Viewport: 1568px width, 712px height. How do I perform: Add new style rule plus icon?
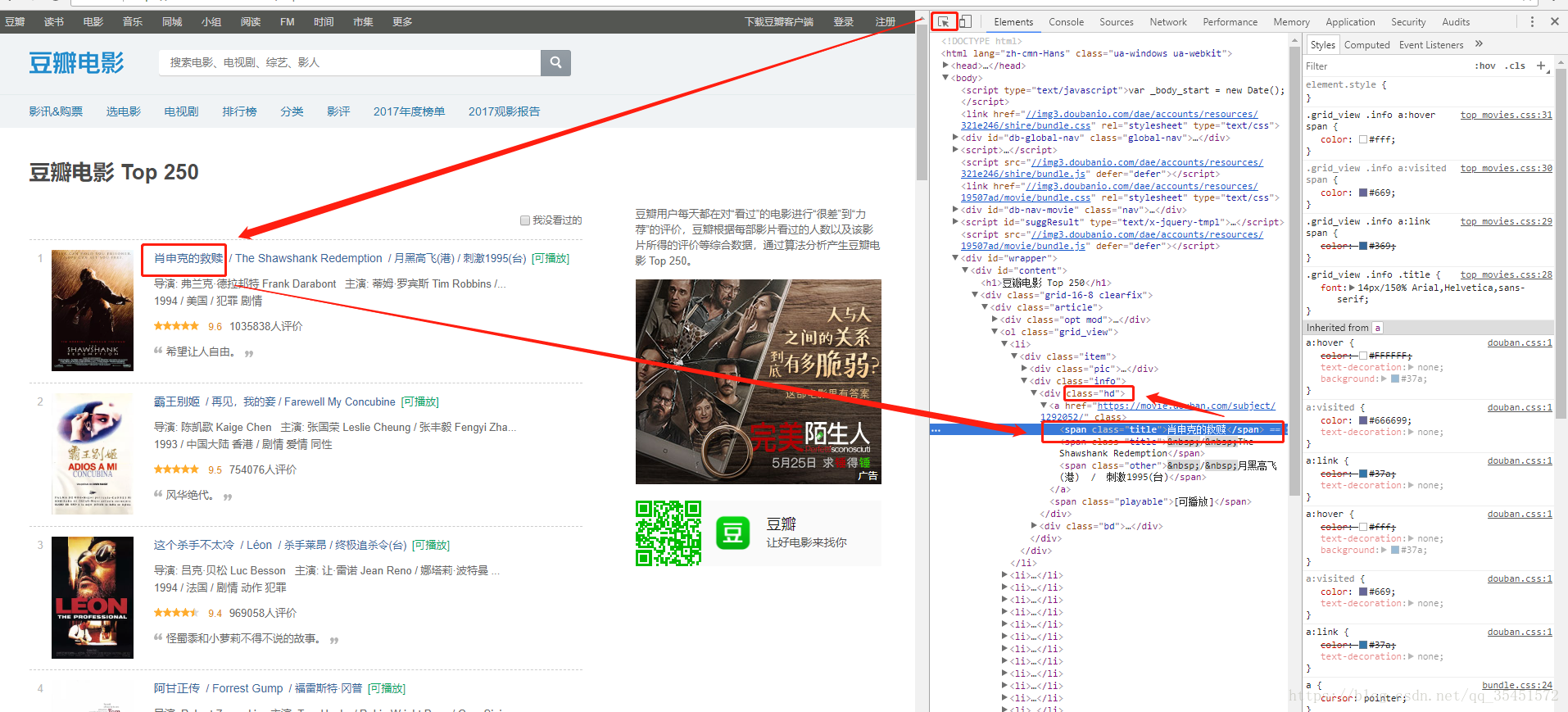(x=1541, y=66)
